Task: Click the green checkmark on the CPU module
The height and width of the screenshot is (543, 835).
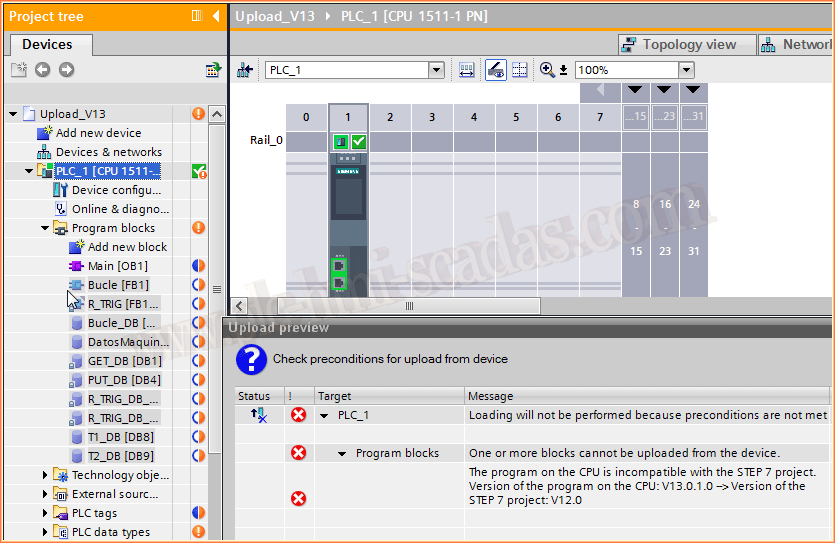Action: (358, 142)
